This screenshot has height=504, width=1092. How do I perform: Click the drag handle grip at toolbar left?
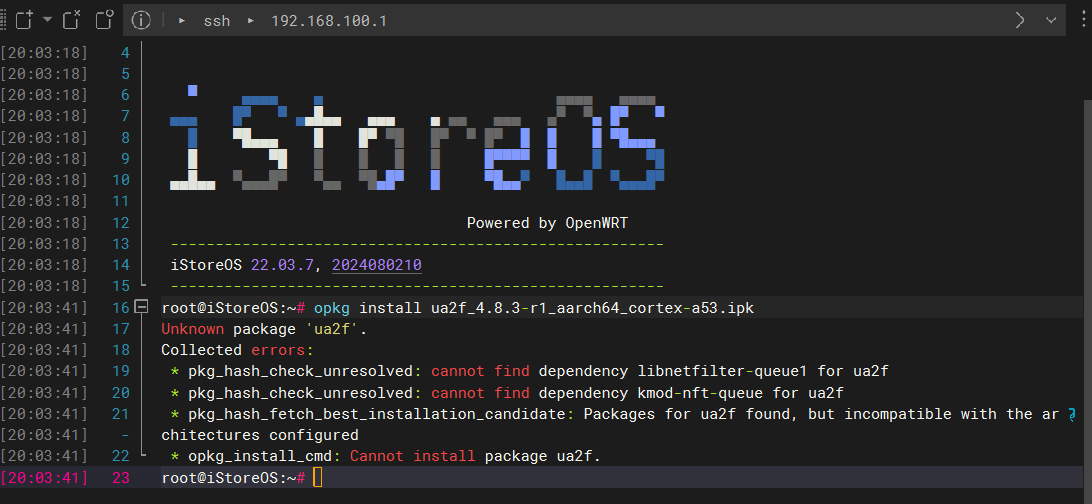tap(4, 19)
